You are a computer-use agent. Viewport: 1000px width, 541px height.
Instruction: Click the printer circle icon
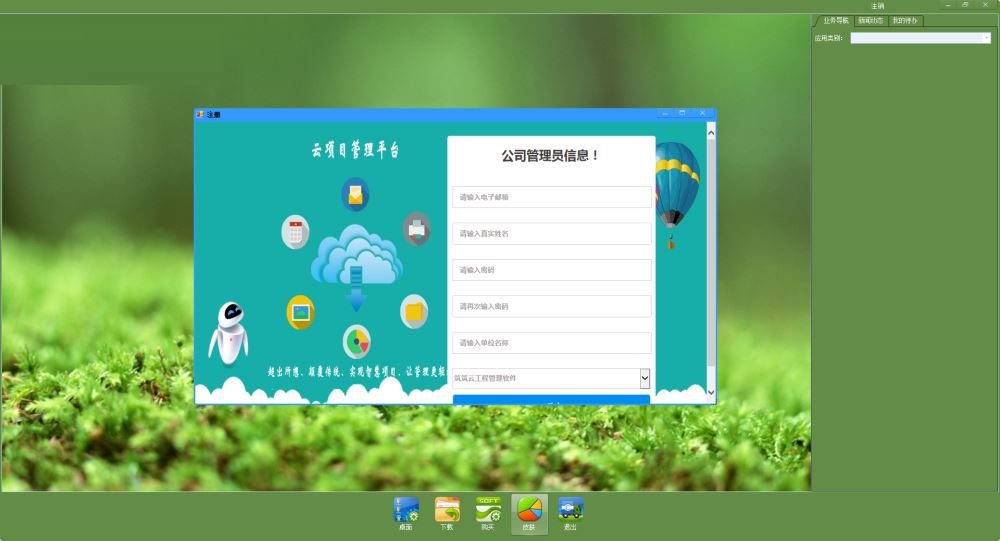point(416,228)
